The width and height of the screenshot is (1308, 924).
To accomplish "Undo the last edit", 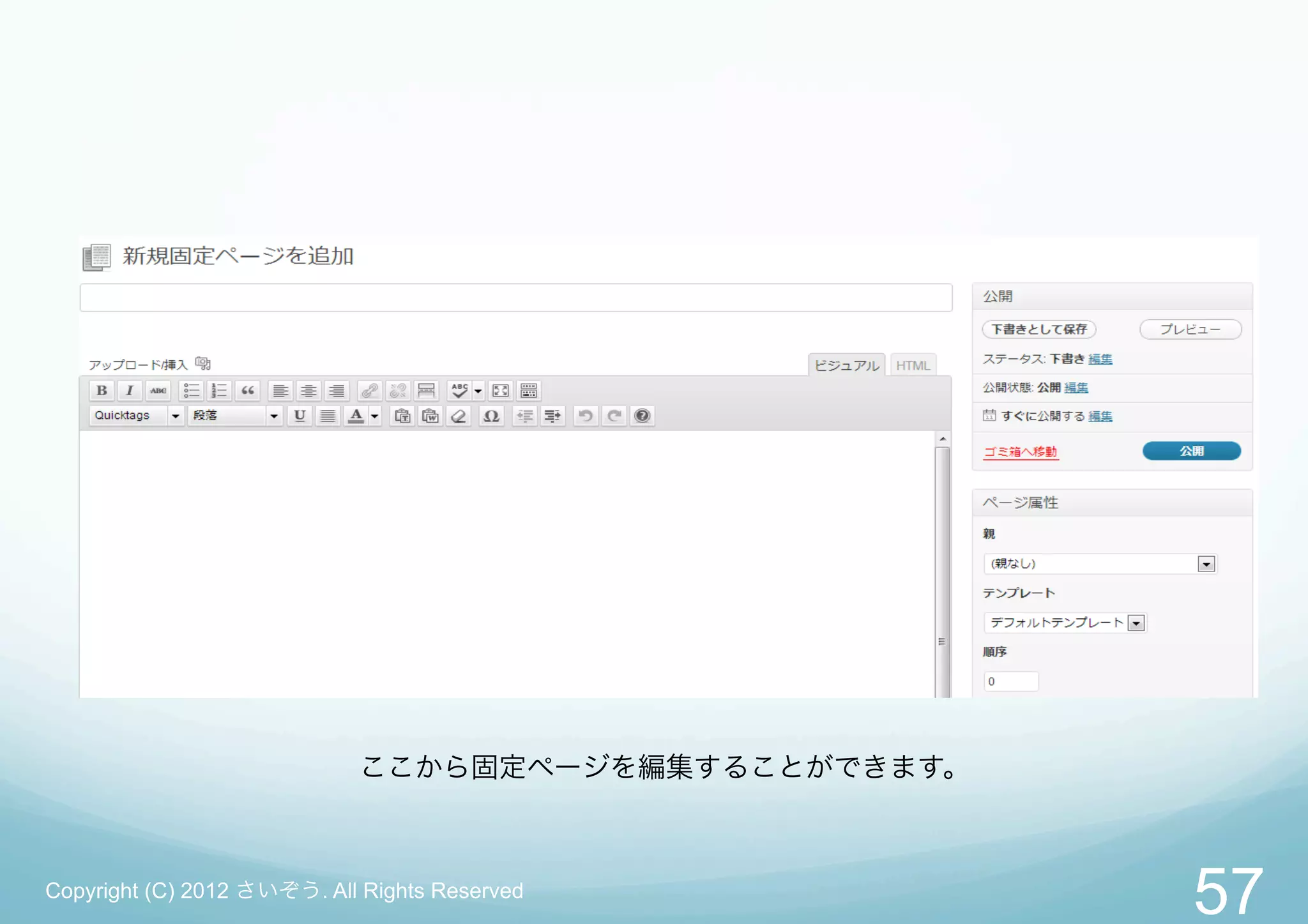I will coord(586,416).
